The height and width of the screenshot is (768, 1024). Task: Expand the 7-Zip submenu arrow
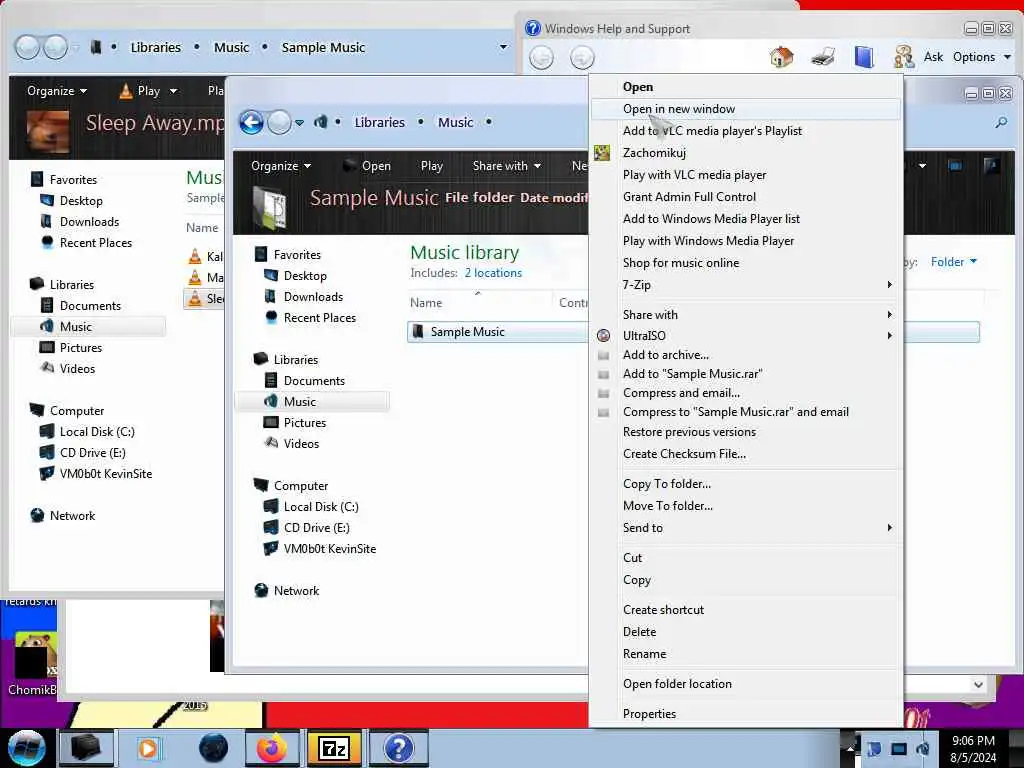[889, 285]
